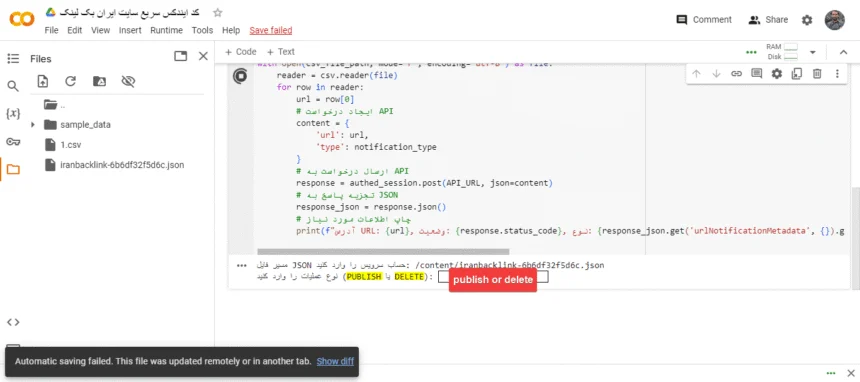Click the Show diff link
The height and width of the screenshot is (382, 860).
[x=335, y=361]
